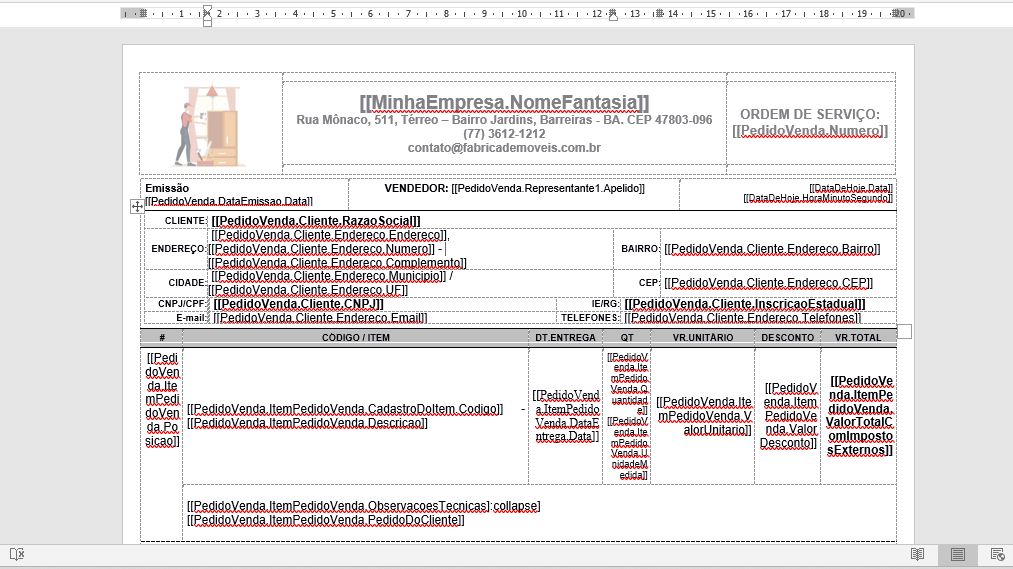The width and height of the screenshot is (1013, 569).
Task: Click the VR.TOTAL column header cell
Action: [858, 338]
